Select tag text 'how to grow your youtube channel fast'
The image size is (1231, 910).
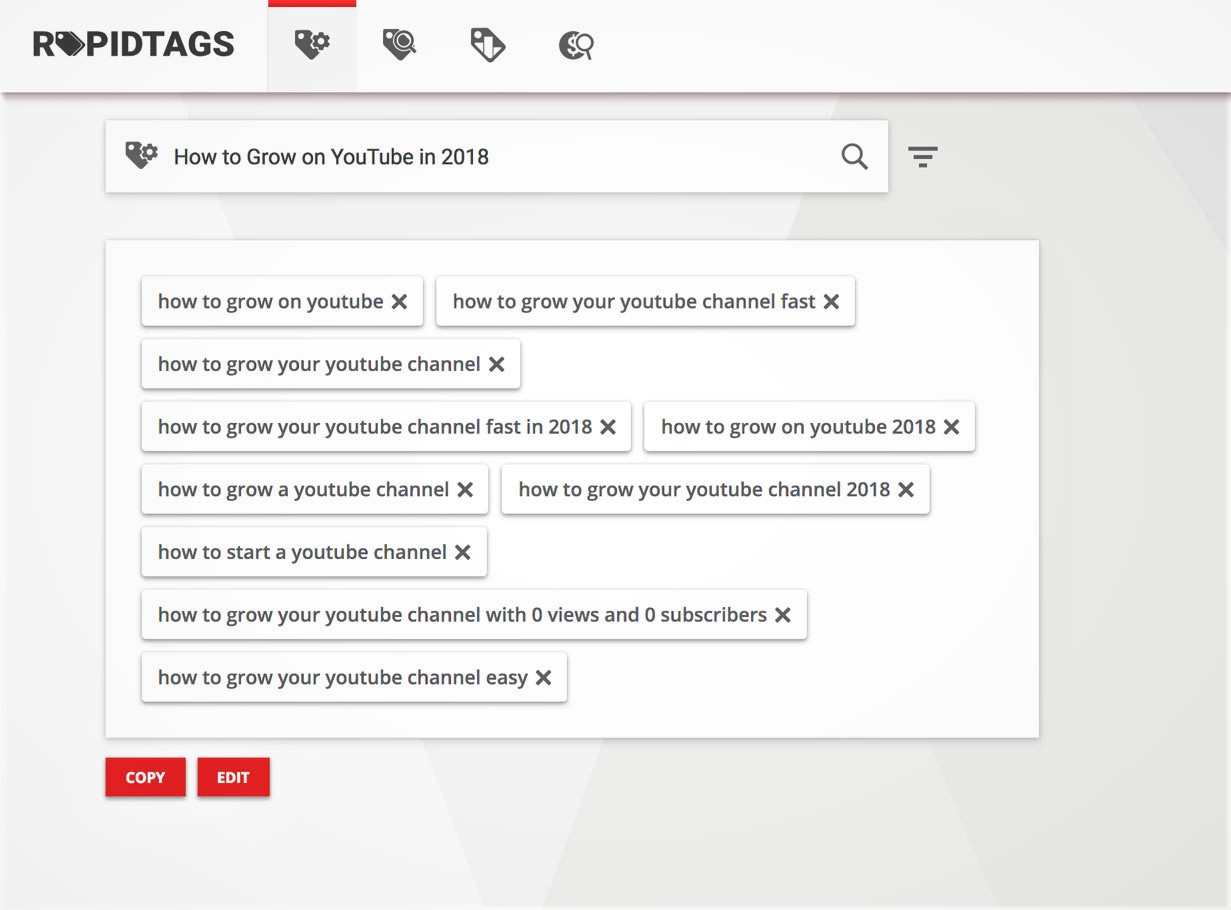coord(634,302)
